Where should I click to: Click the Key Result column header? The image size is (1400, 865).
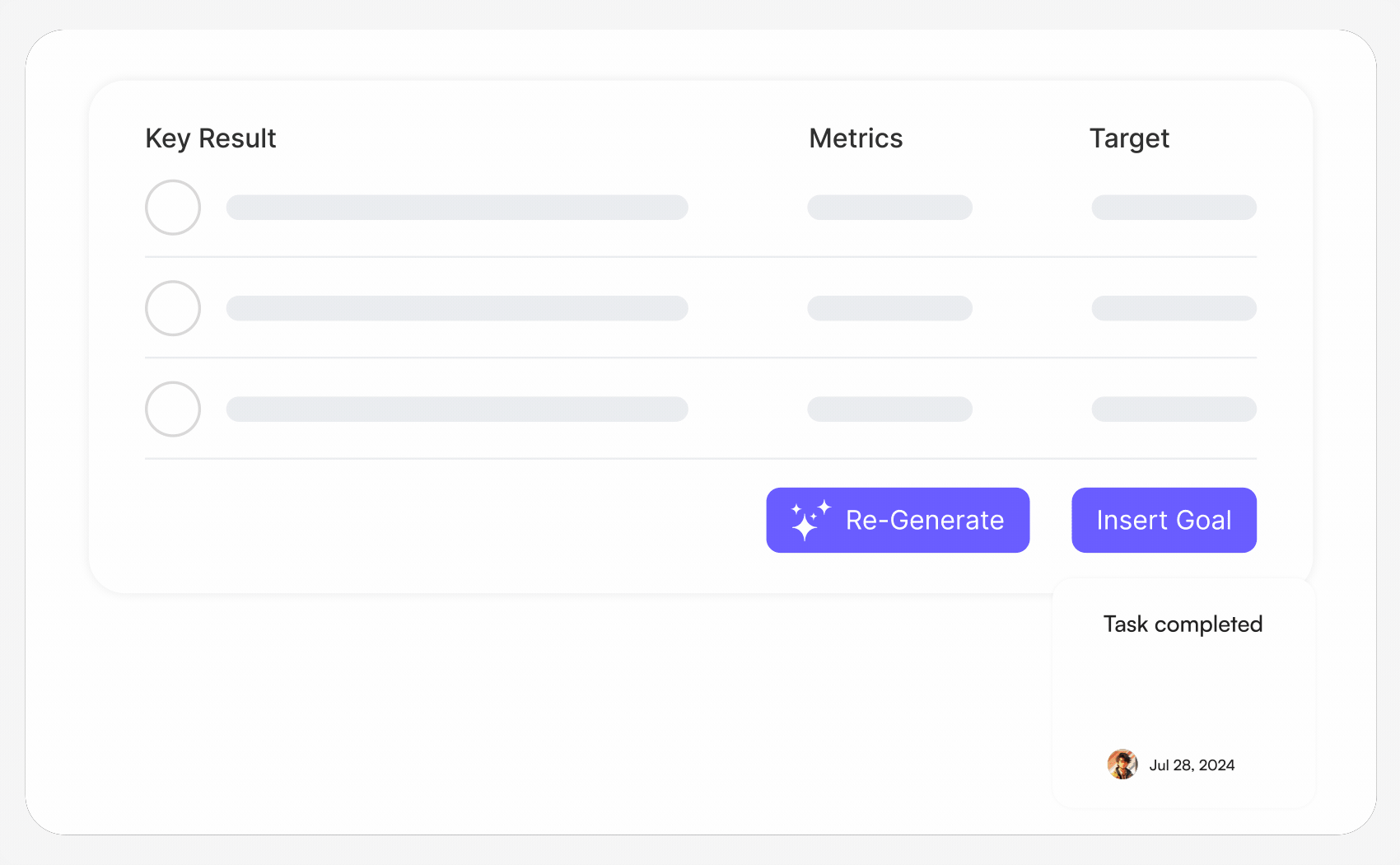(x=211, y=138)
